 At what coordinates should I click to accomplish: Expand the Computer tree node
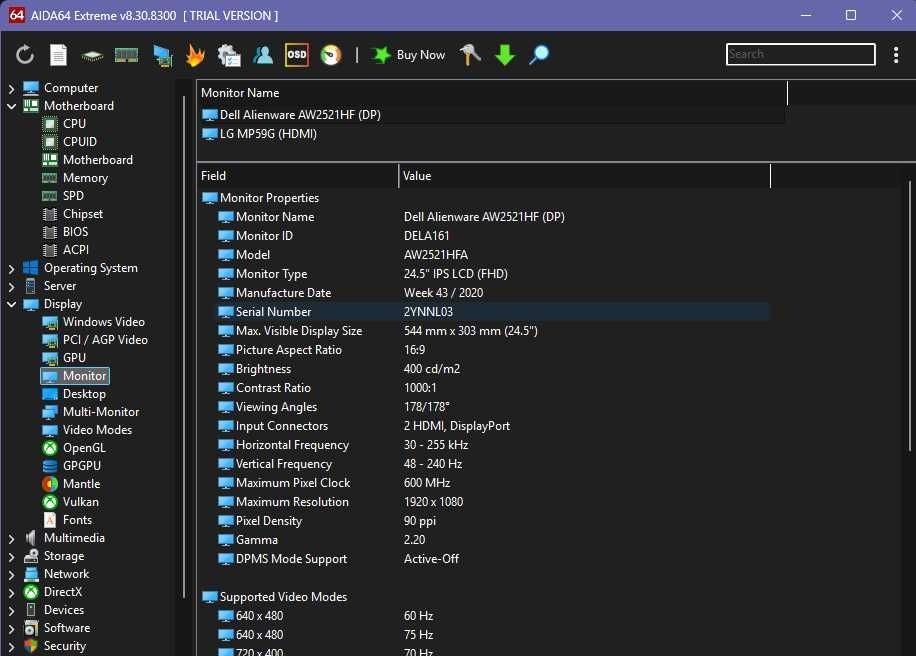pos(11,88)
